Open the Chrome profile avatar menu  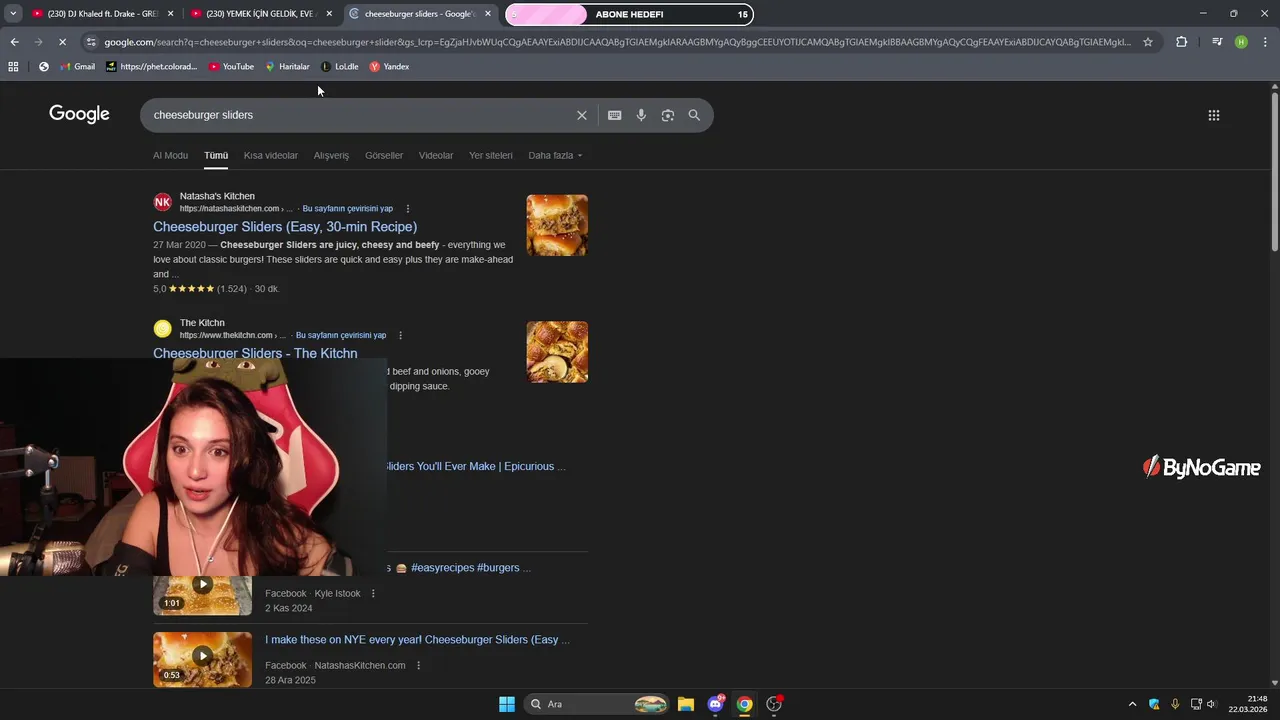click(1241, 42)
